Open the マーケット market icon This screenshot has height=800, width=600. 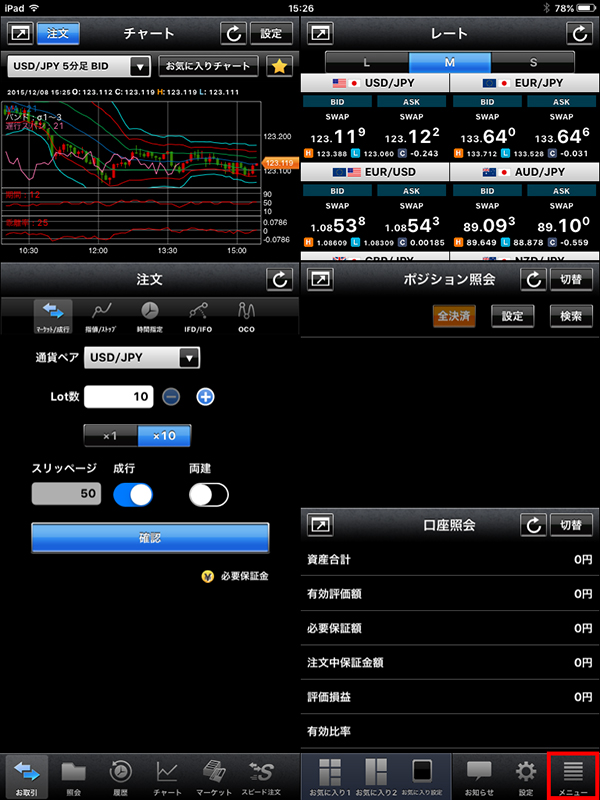[214, 775]
